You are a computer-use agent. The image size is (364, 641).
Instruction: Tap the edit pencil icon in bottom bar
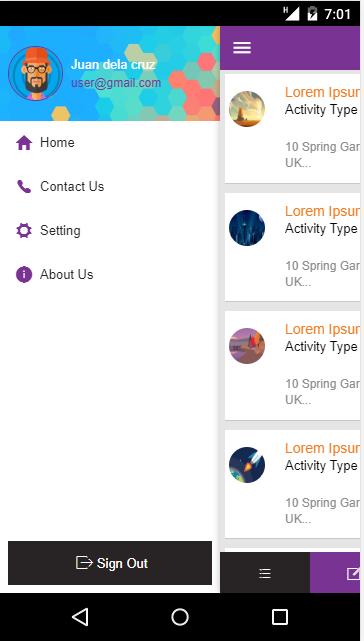pos(353,573)
